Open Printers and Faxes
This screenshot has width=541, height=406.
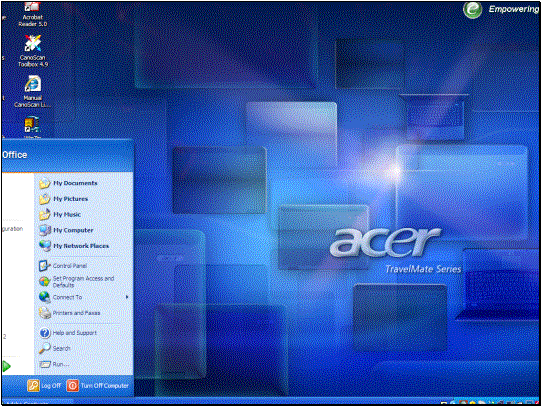point(69,313)
